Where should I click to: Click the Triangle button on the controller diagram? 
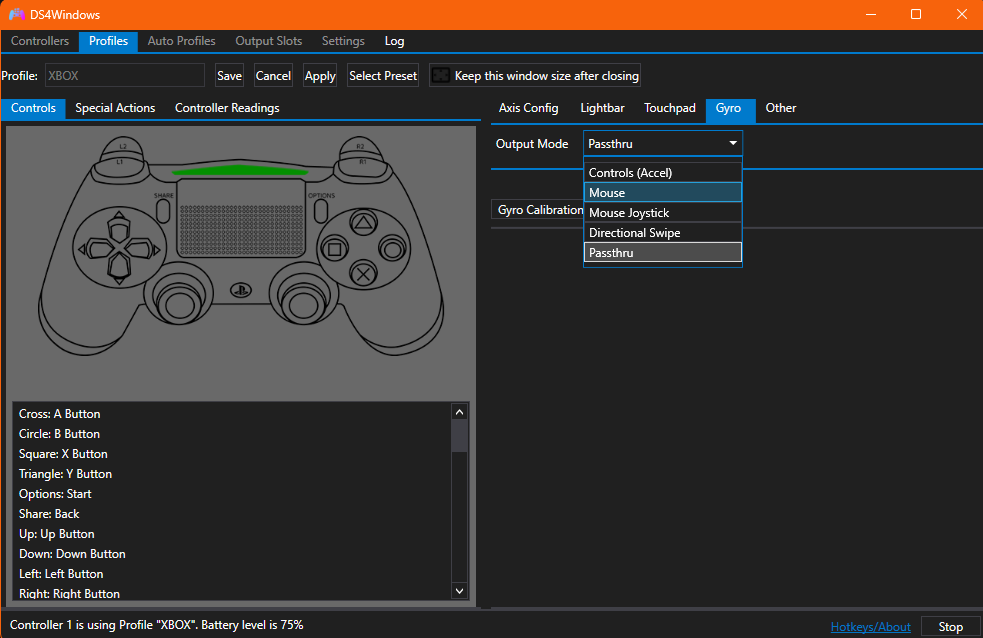pos(365,224)
